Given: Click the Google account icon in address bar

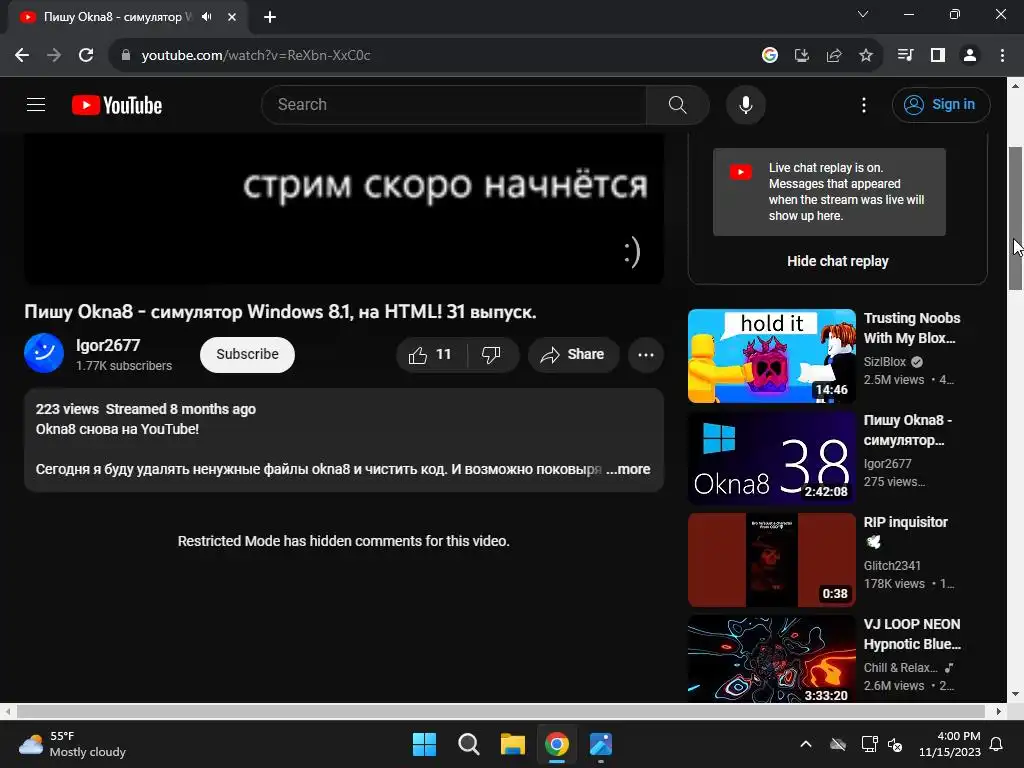Looking at the screenshot, I should [769, 55].
